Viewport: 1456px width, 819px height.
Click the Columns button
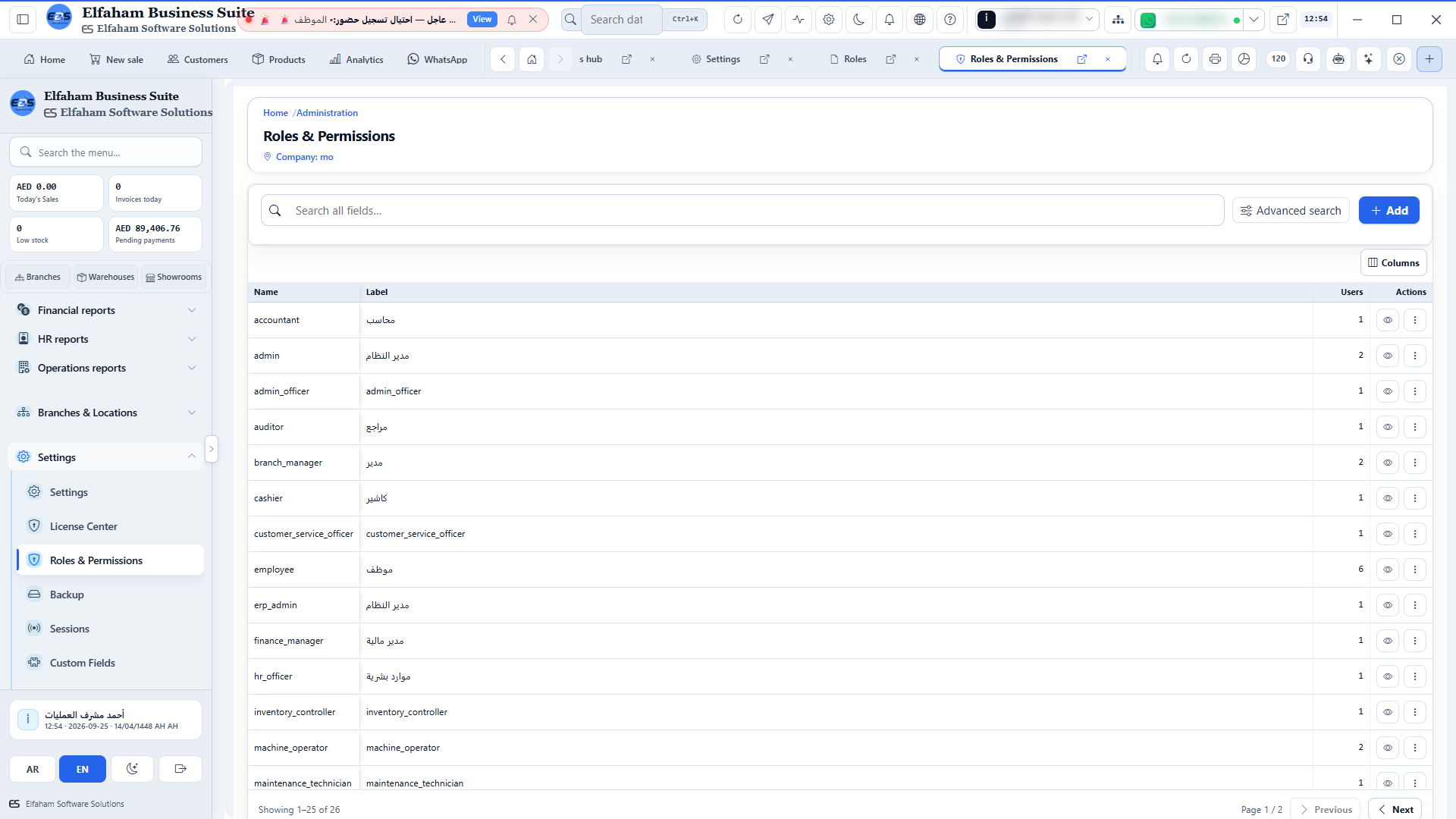tap(1394, 263)
